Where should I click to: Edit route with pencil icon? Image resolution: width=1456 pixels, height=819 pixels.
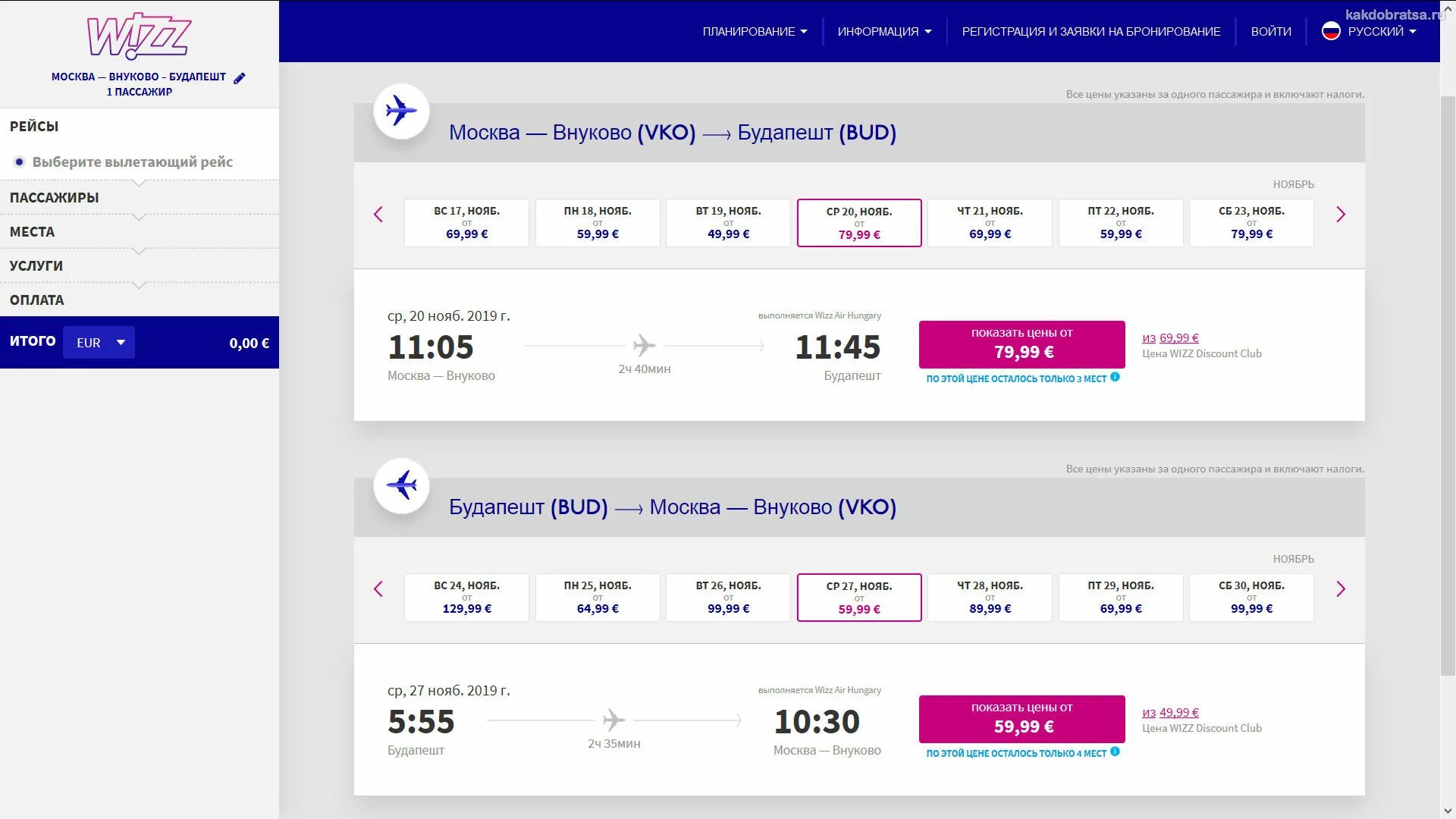[240, 78]
